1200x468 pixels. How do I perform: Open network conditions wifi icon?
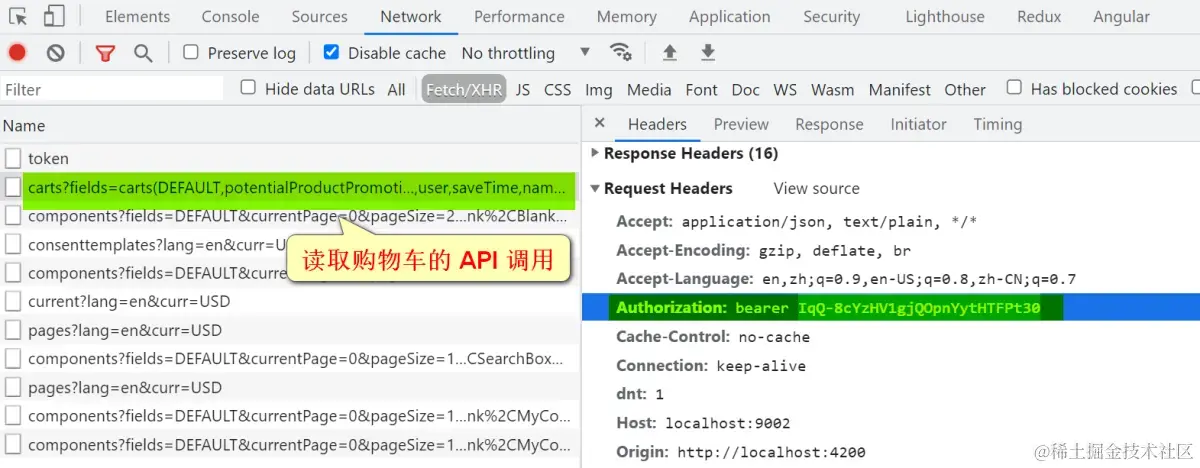point(621,53)
